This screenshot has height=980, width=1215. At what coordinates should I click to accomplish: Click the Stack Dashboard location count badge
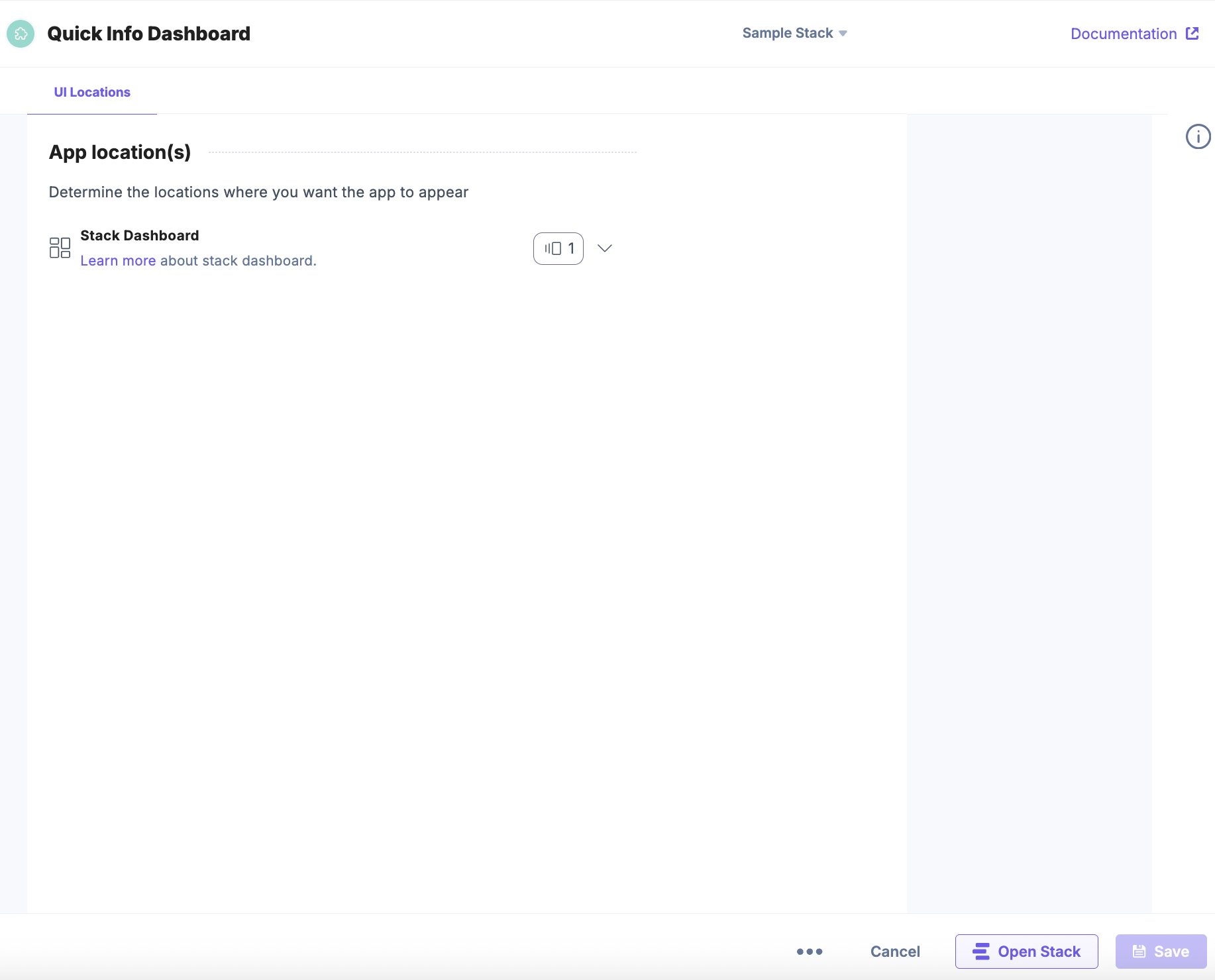[x=558, y=248]
